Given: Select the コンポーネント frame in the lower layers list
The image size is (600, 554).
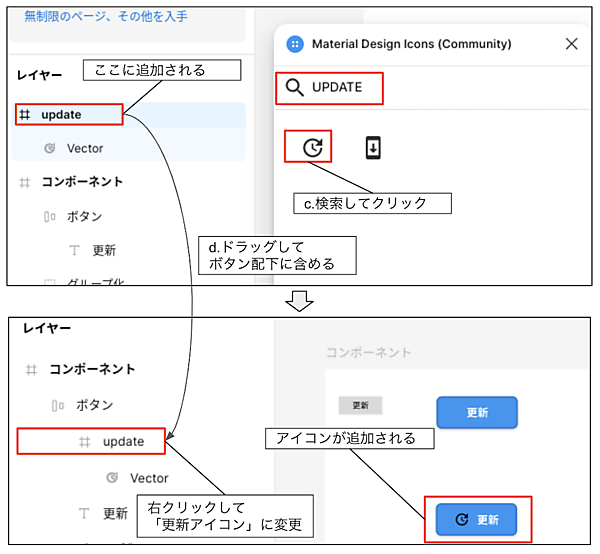Looking at the screenshot, I should coord(92,369).
